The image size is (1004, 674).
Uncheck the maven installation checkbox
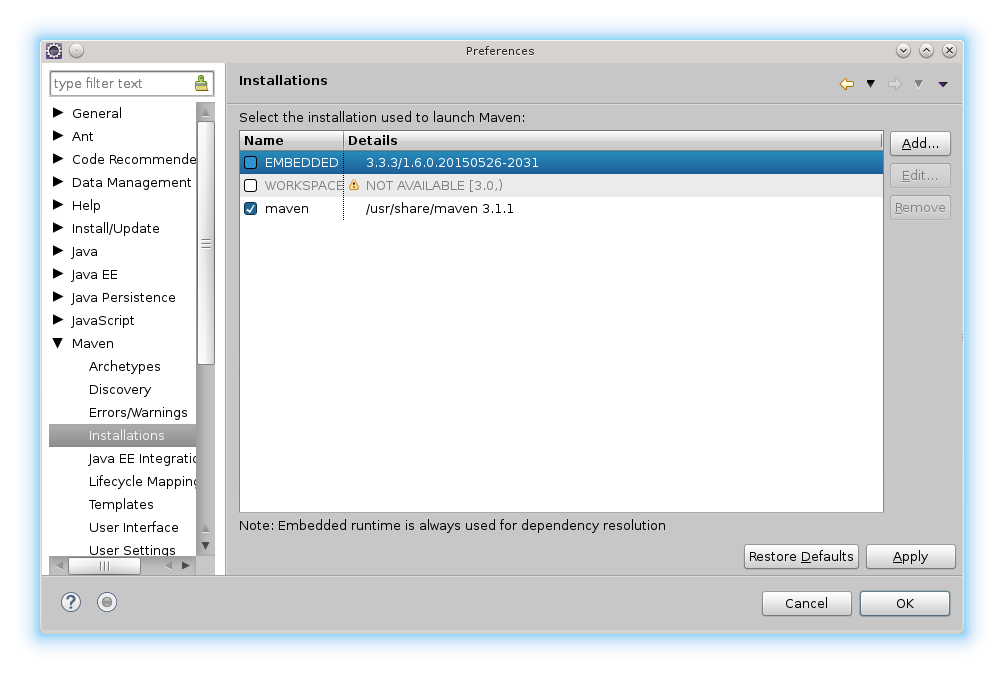click(250, 209)
